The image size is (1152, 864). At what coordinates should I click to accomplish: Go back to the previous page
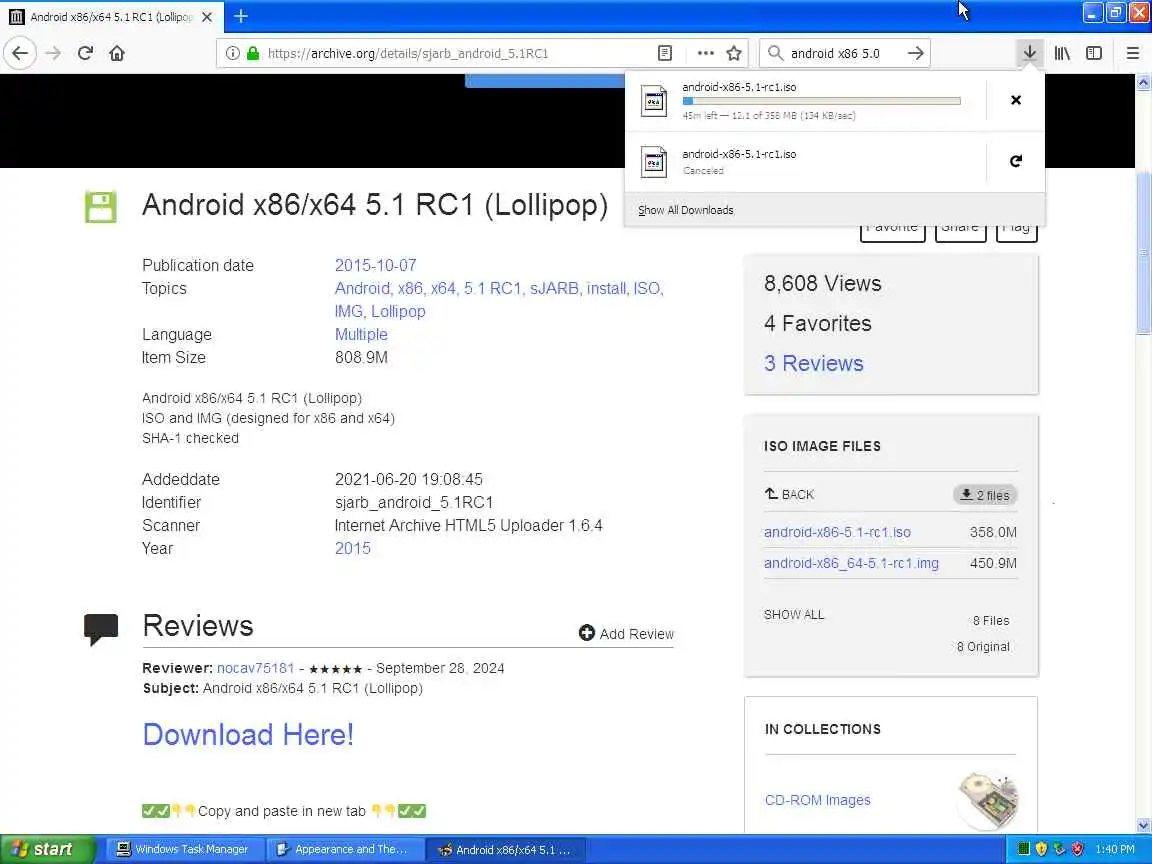pos(20,53)
